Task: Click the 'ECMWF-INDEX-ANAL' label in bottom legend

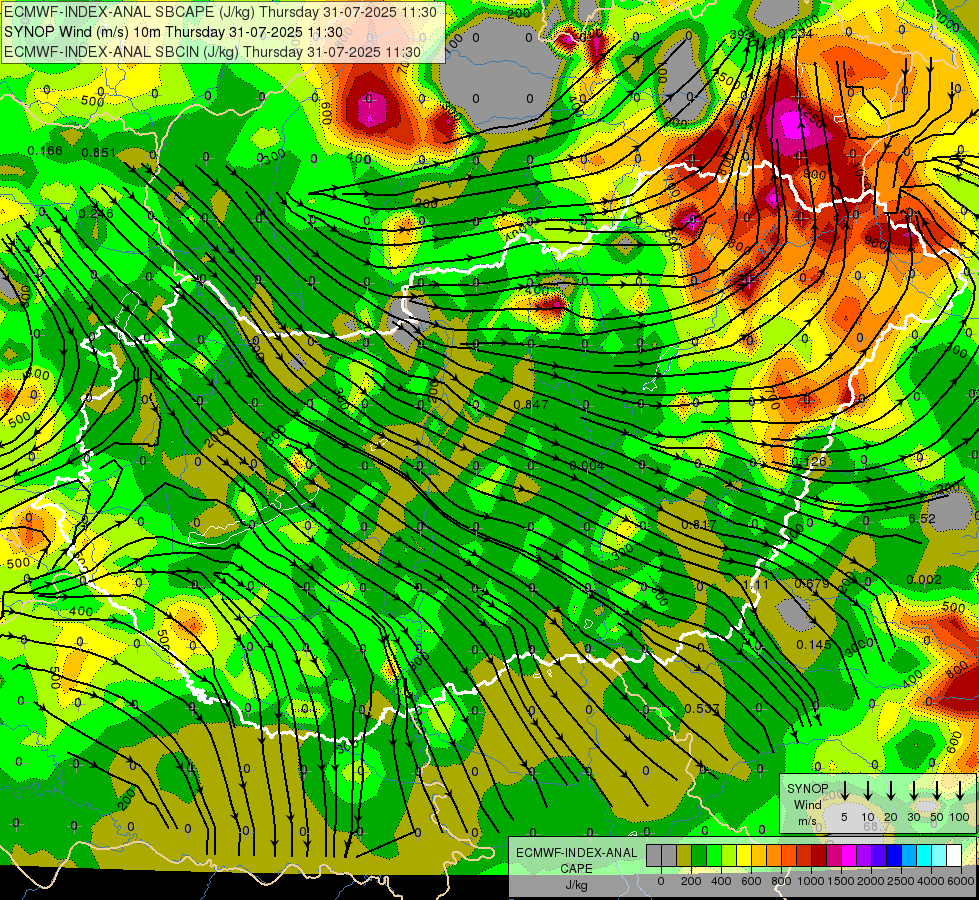Action: [x=576, y=853]
